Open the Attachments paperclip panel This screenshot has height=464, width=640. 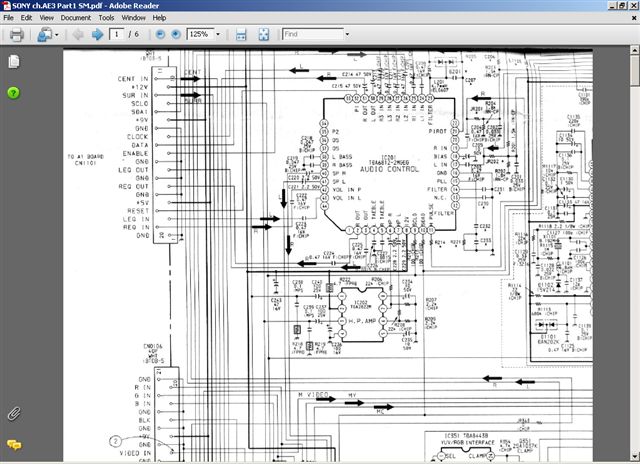(13, 414)
